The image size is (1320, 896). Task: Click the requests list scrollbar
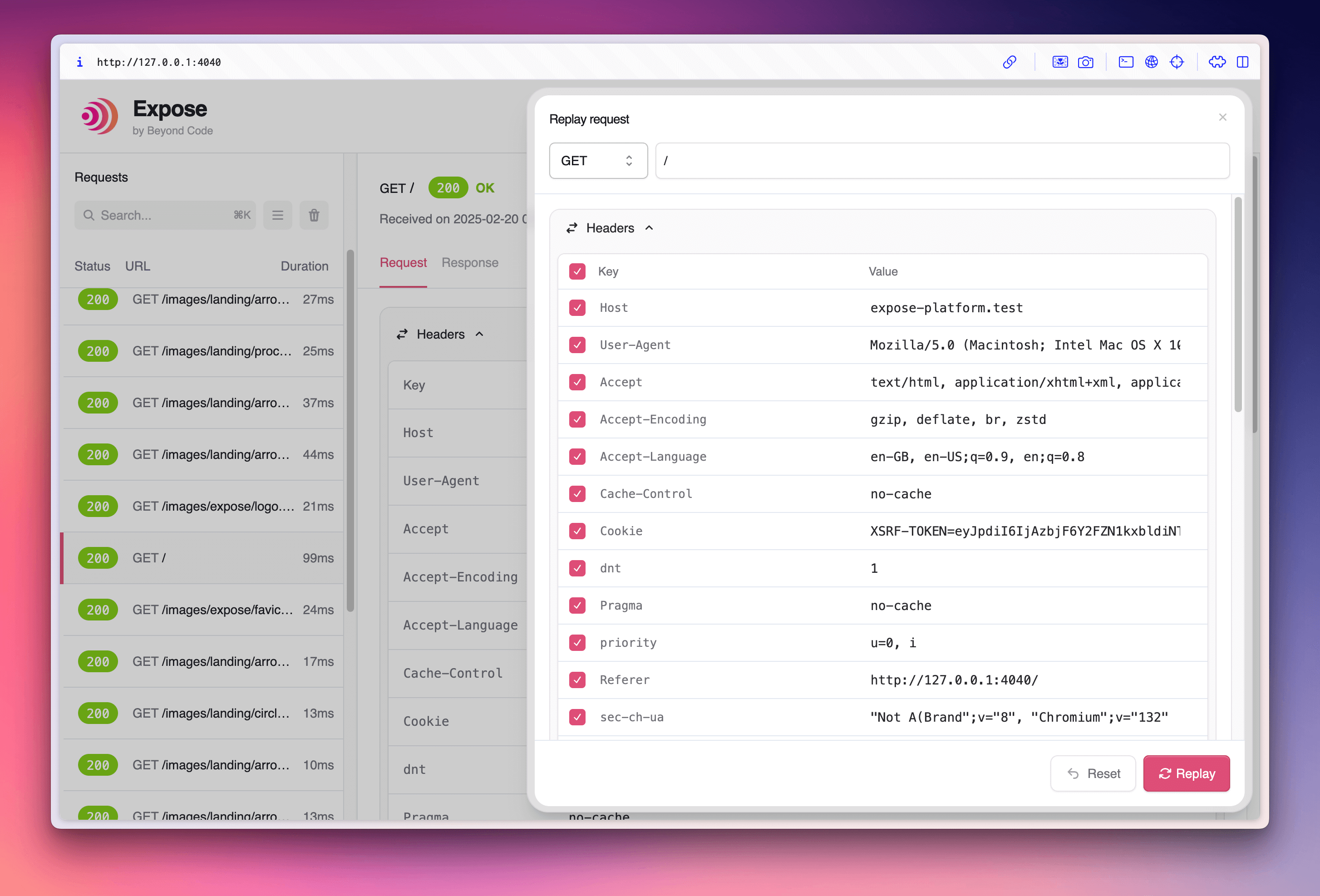[350, 430]
